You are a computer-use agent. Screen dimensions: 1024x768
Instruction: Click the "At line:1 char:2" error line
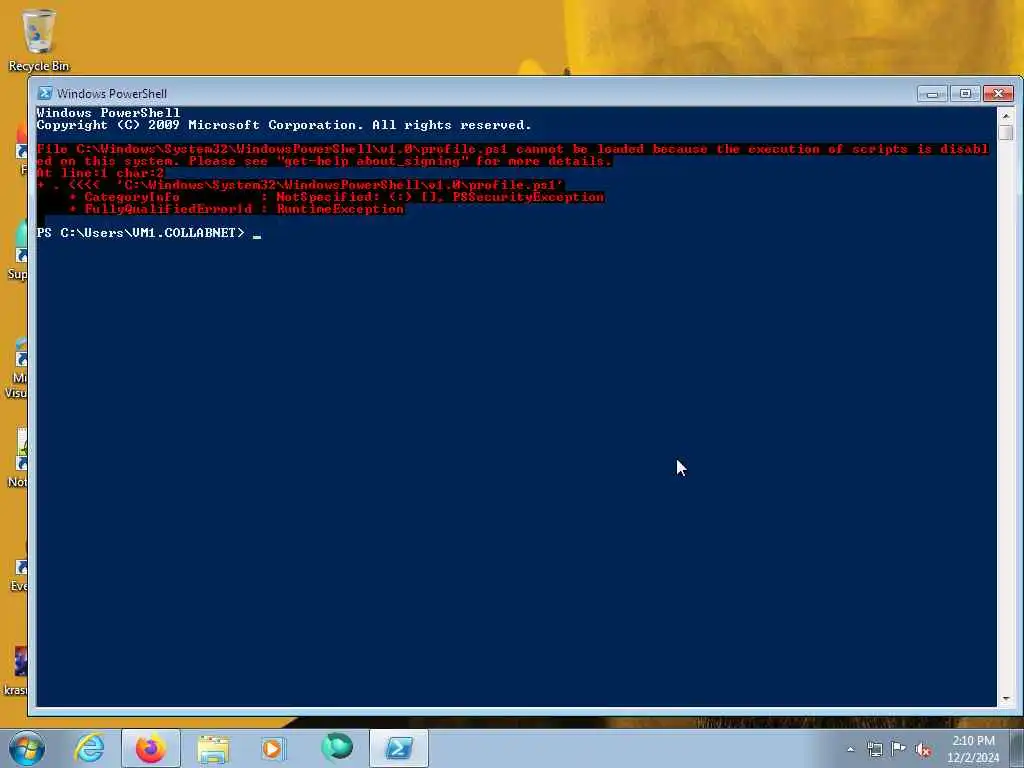click(101, 173)
